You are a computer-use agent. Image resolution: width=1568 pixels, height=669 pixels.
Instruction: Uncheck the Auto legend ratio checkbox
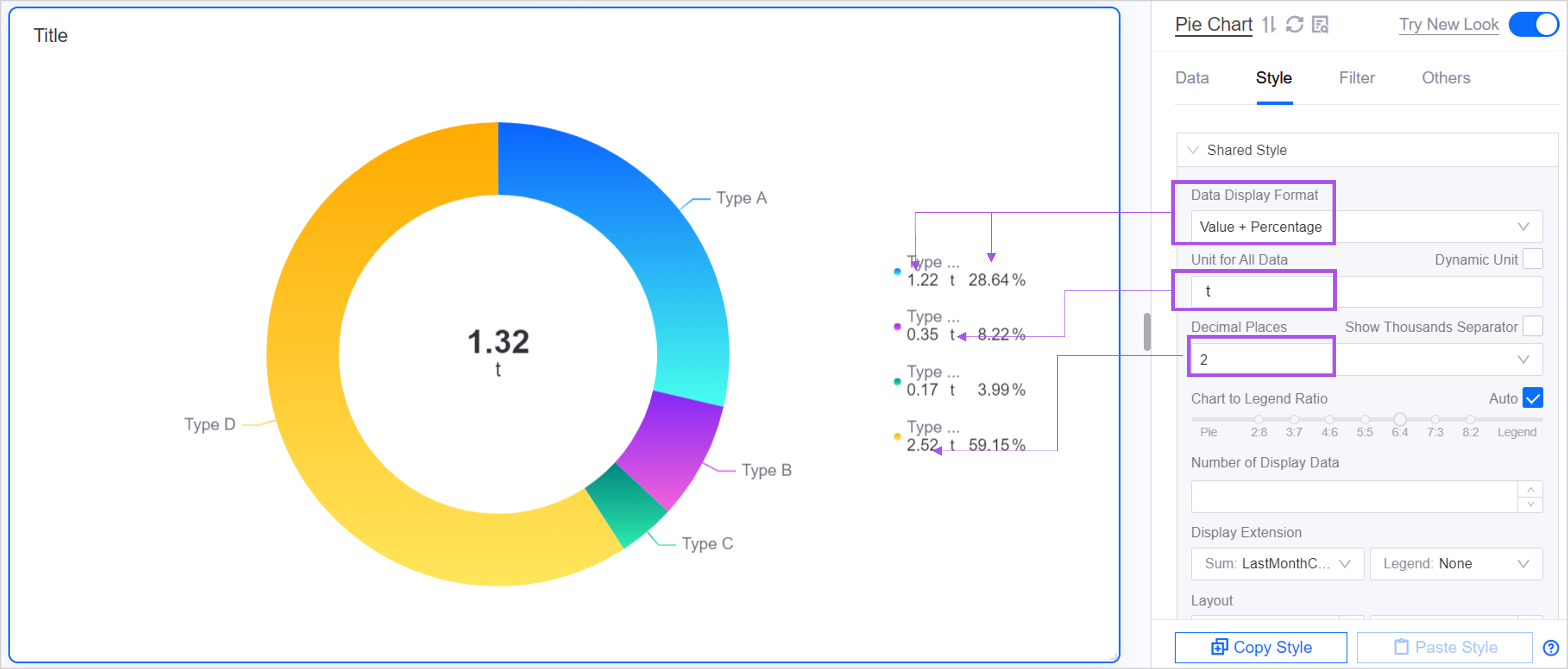pyautogui.click(x=1533, y=398)
